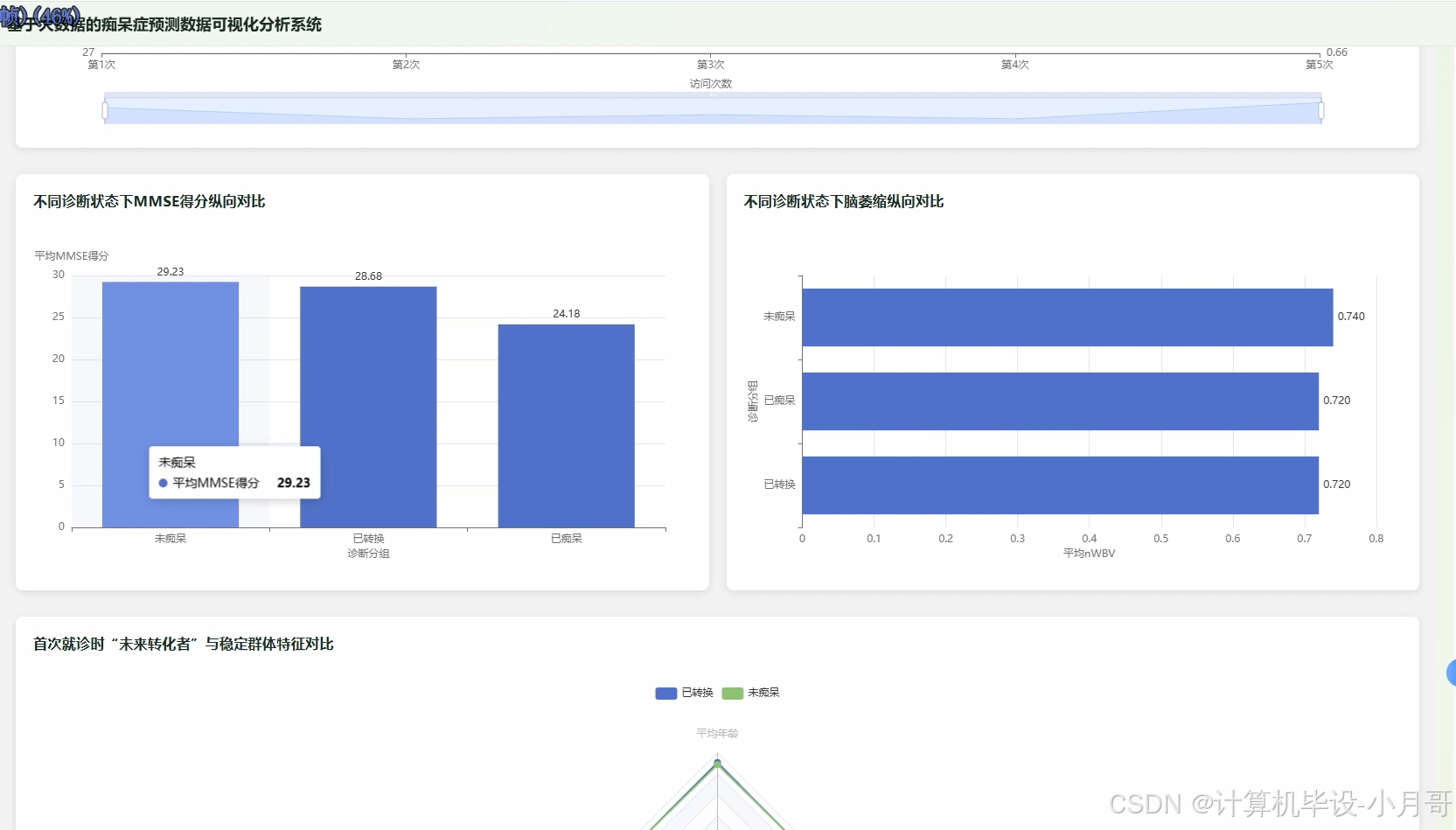
Task: Click the 访问次数 axis title
Action: pos(710,84)
